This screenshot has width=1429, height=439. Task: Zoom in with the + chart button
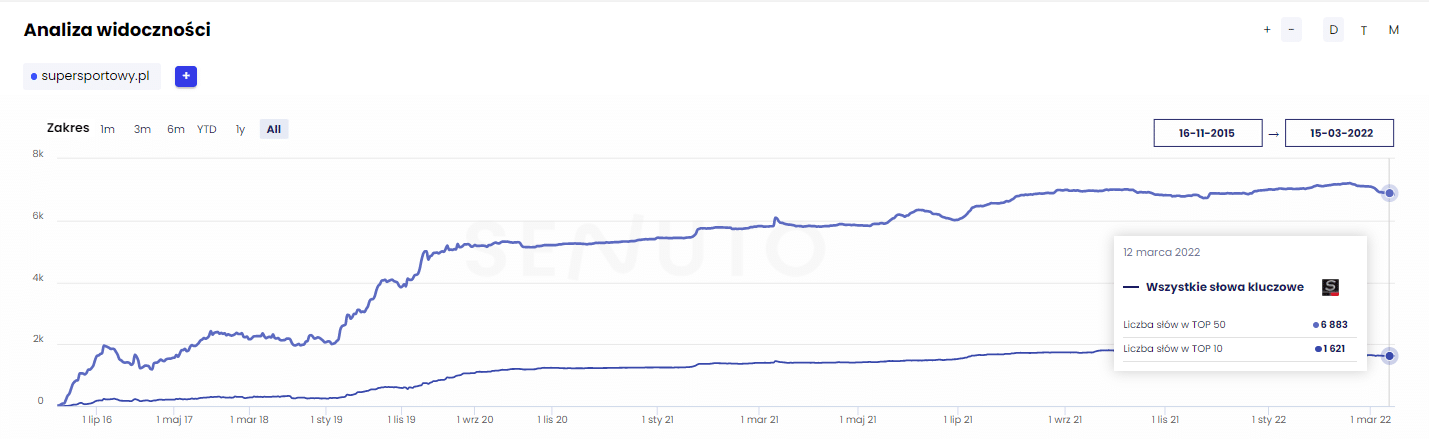(1267, 30)
